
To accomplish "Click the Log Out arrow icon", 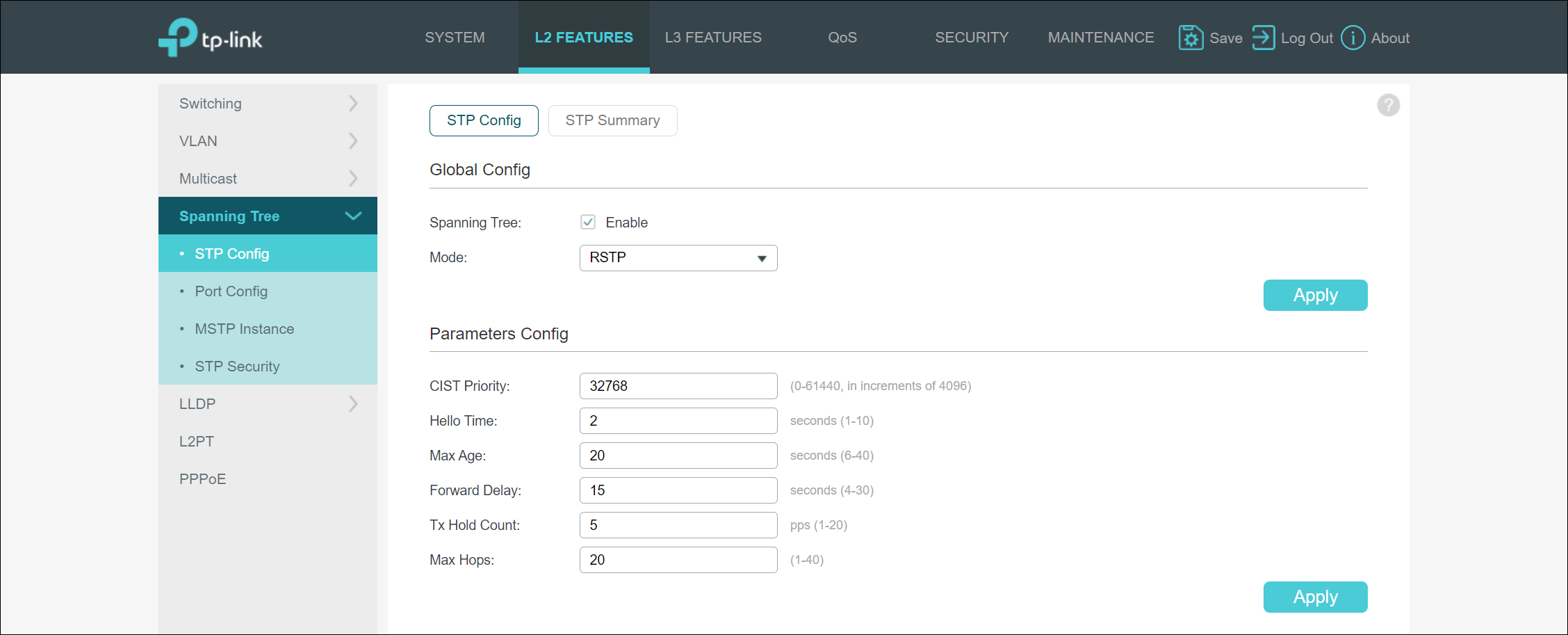I will [1263, 38].
